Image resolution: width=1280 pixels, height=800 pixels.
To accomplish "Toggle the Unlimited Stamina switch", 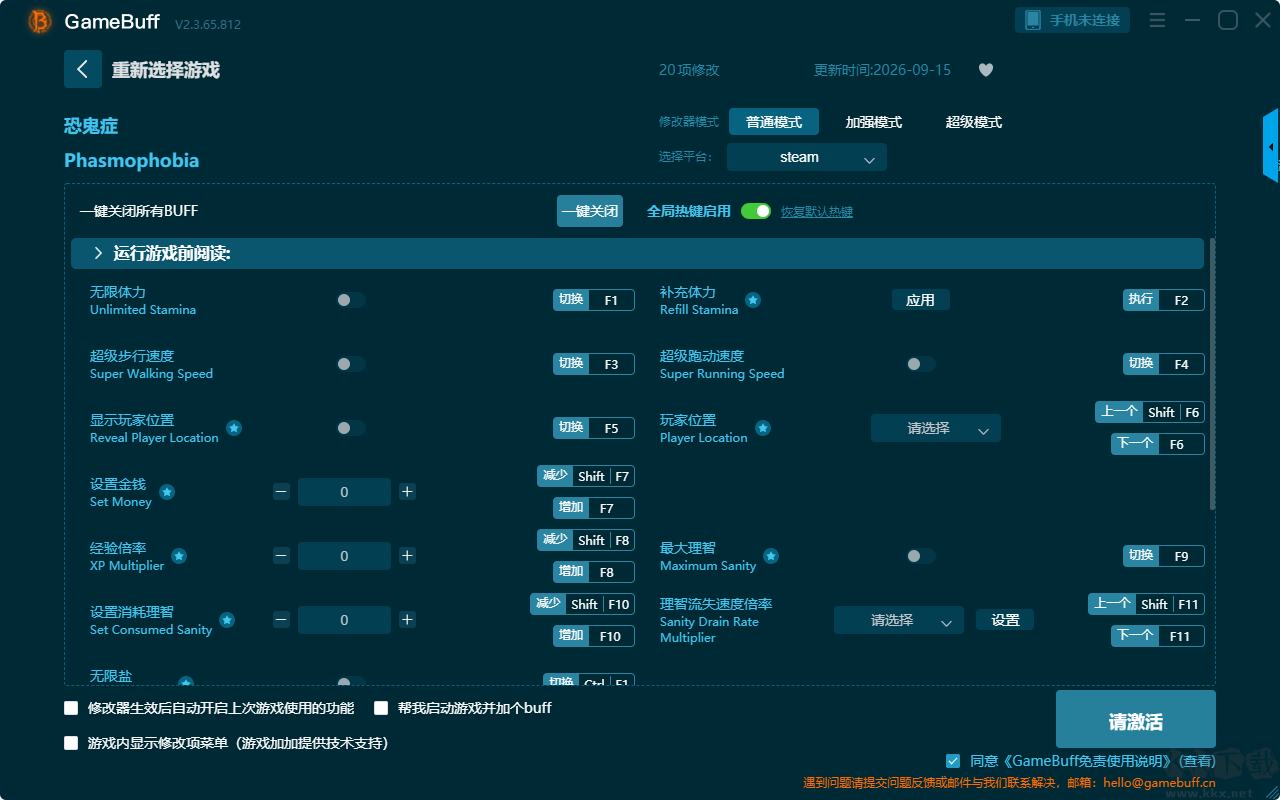I will [x=351, y=300].
